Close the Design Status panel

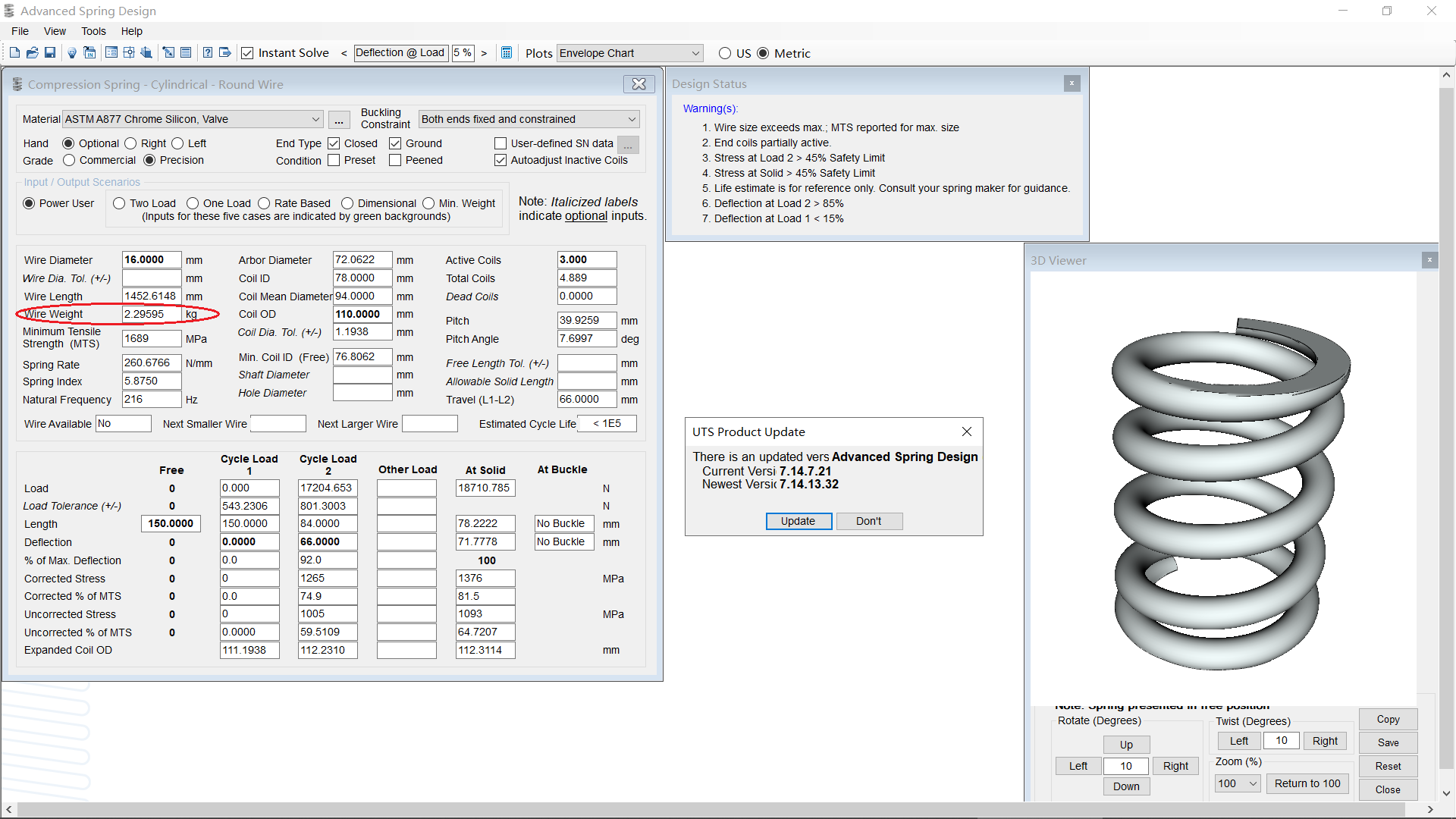[1072, 83]
